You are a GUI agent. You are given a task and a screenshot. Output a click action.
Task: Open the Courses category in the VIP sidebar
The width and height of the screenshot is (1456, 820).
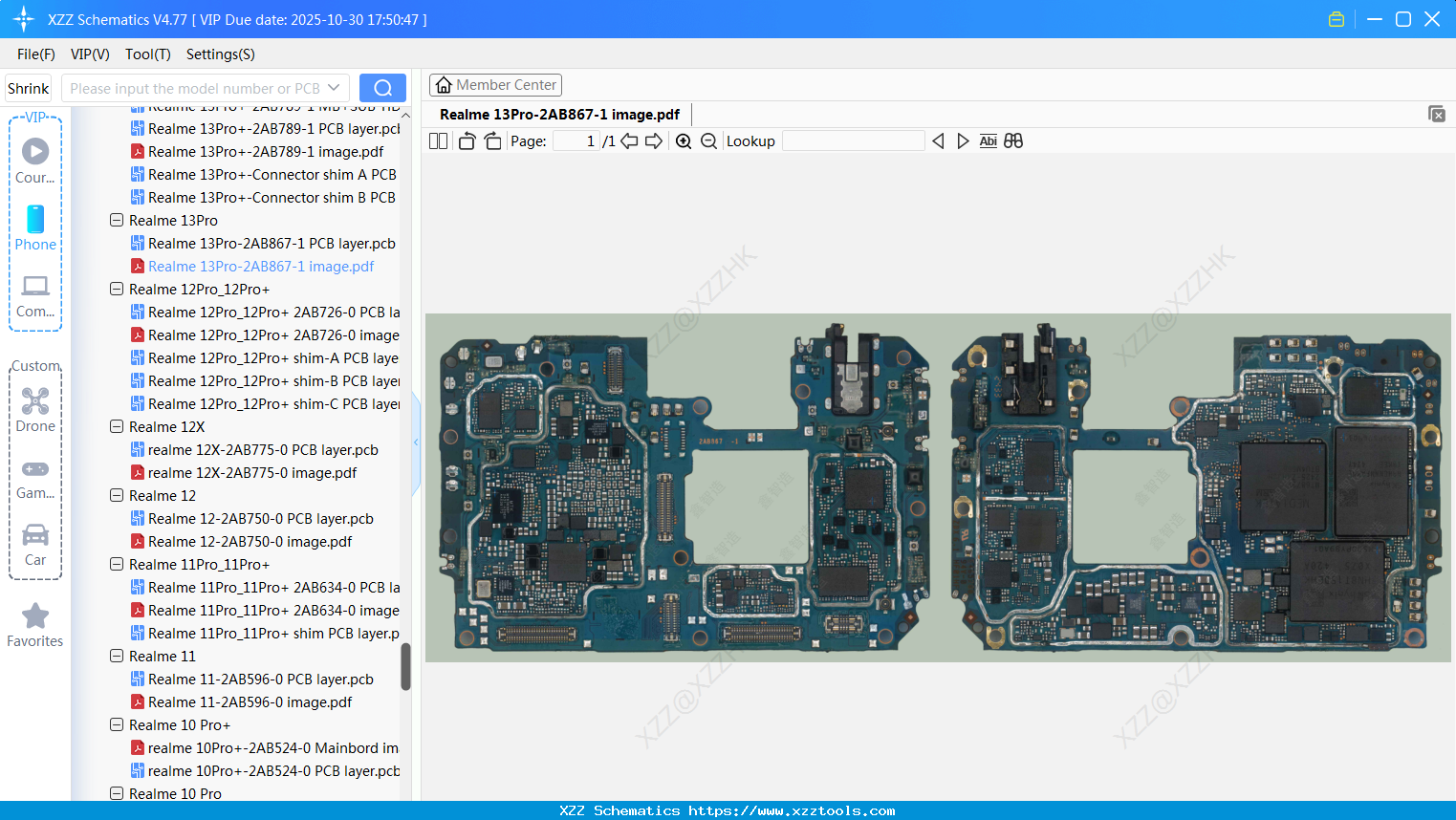(35, 161)
